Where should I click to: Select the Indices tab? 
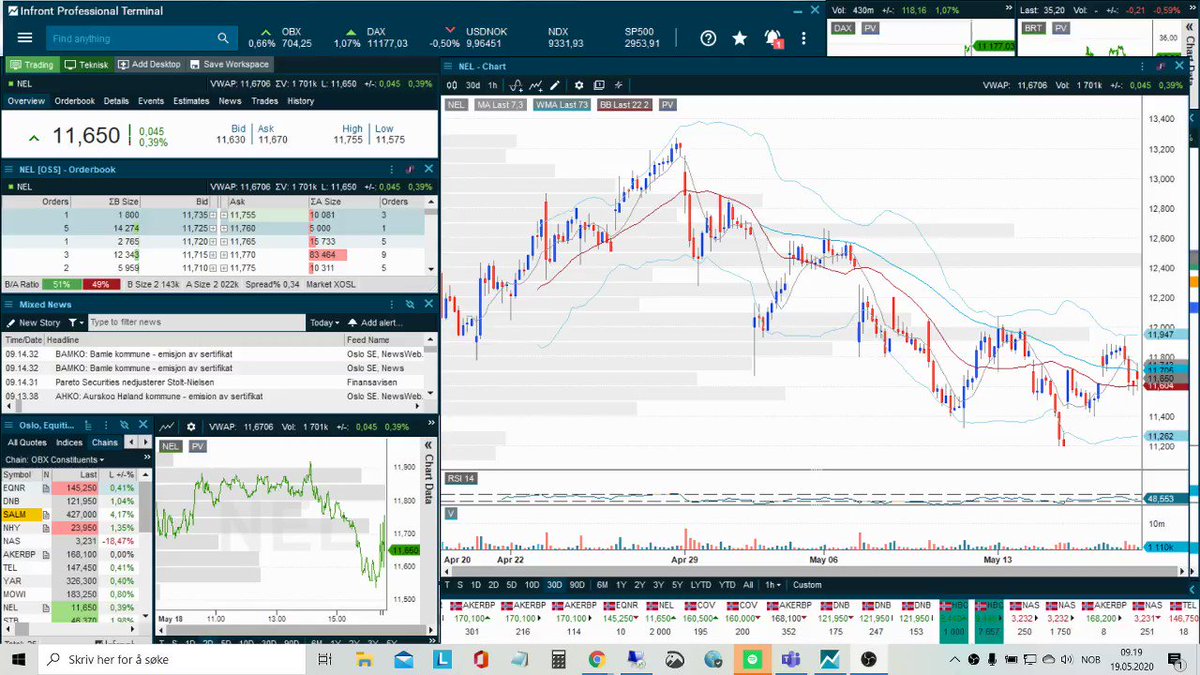69,442
